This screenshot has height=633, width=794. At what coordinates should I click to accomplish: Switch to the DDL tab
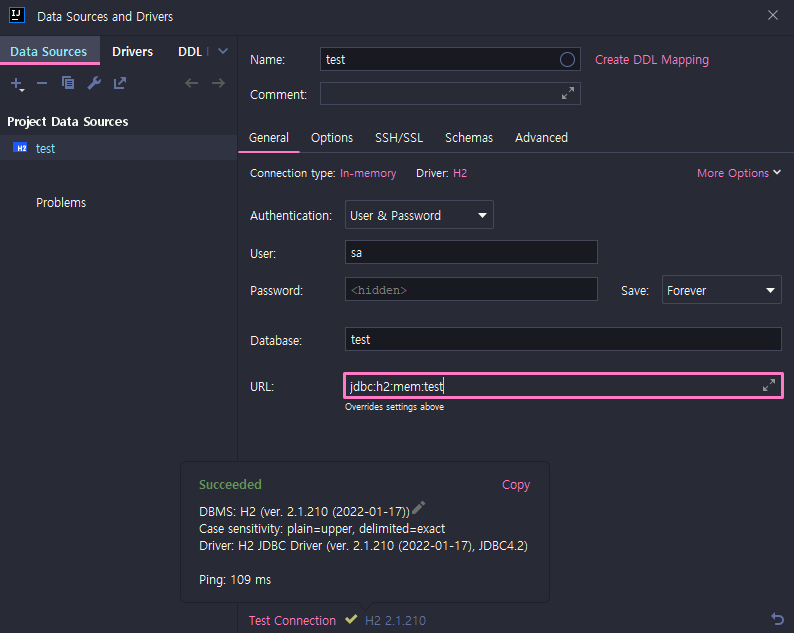(x=190, y=51)
